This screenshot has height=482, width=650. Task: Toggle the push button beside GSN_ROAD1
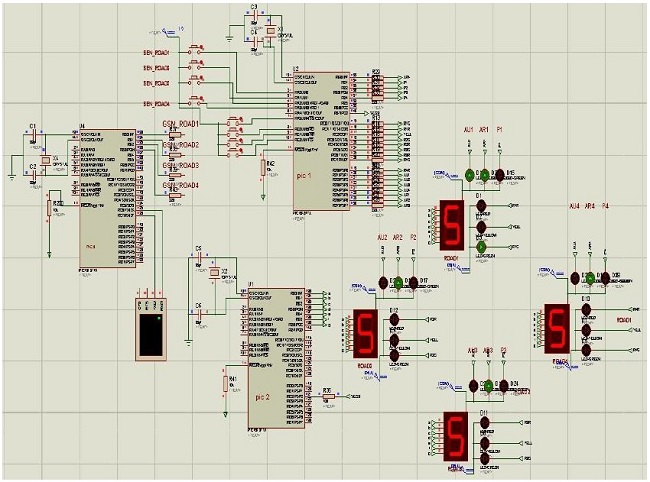point(235,124)
